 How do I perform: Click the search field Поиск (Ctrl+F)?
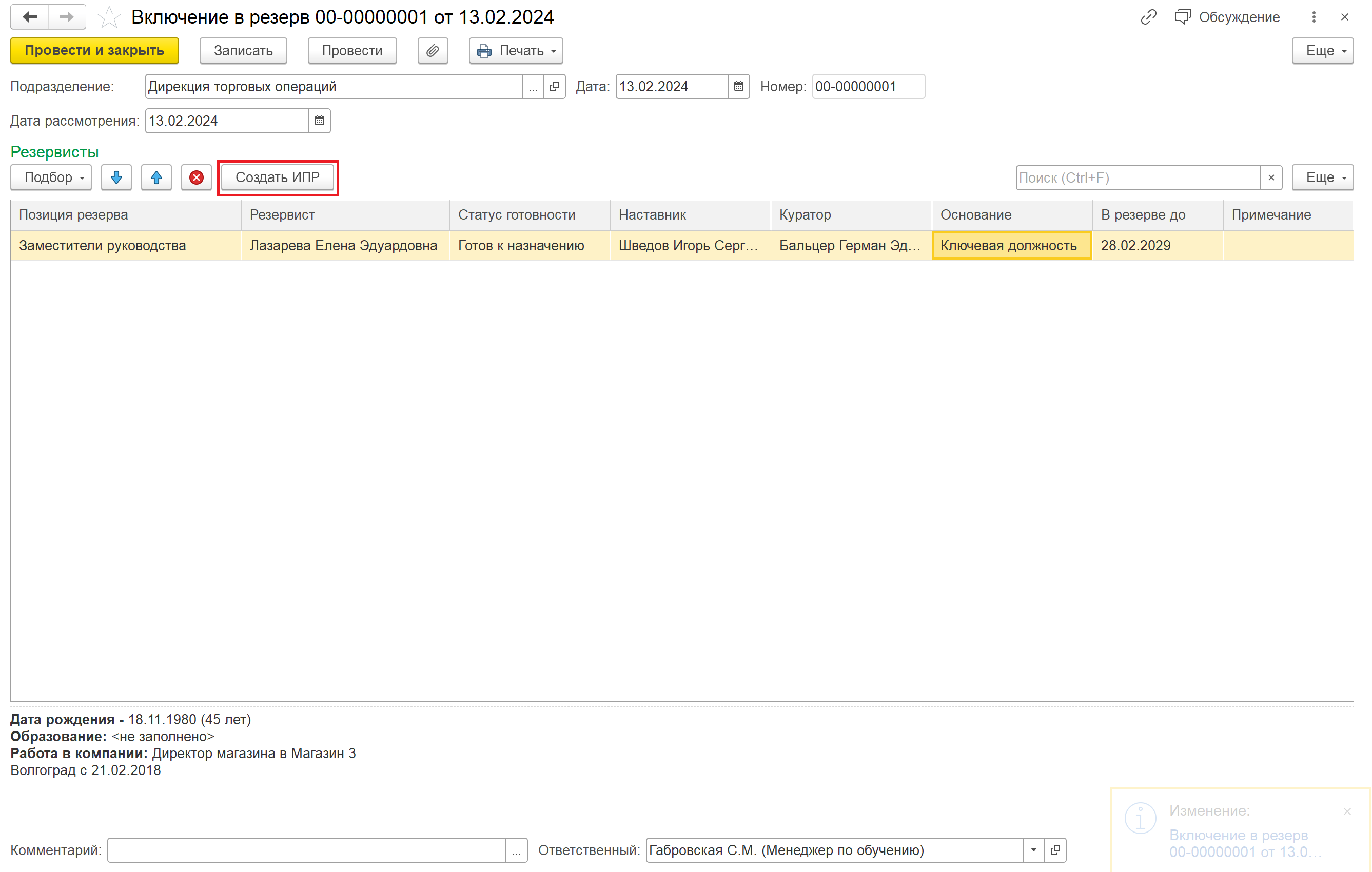pos(1137,177)
